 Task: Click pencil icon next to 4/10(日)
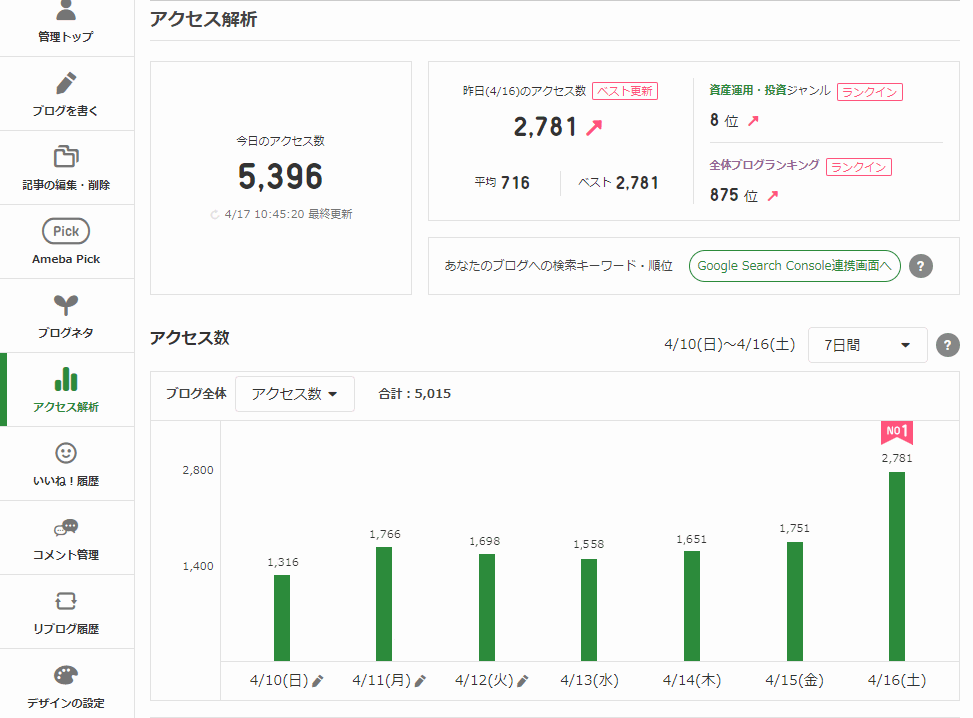click(317, 681)
